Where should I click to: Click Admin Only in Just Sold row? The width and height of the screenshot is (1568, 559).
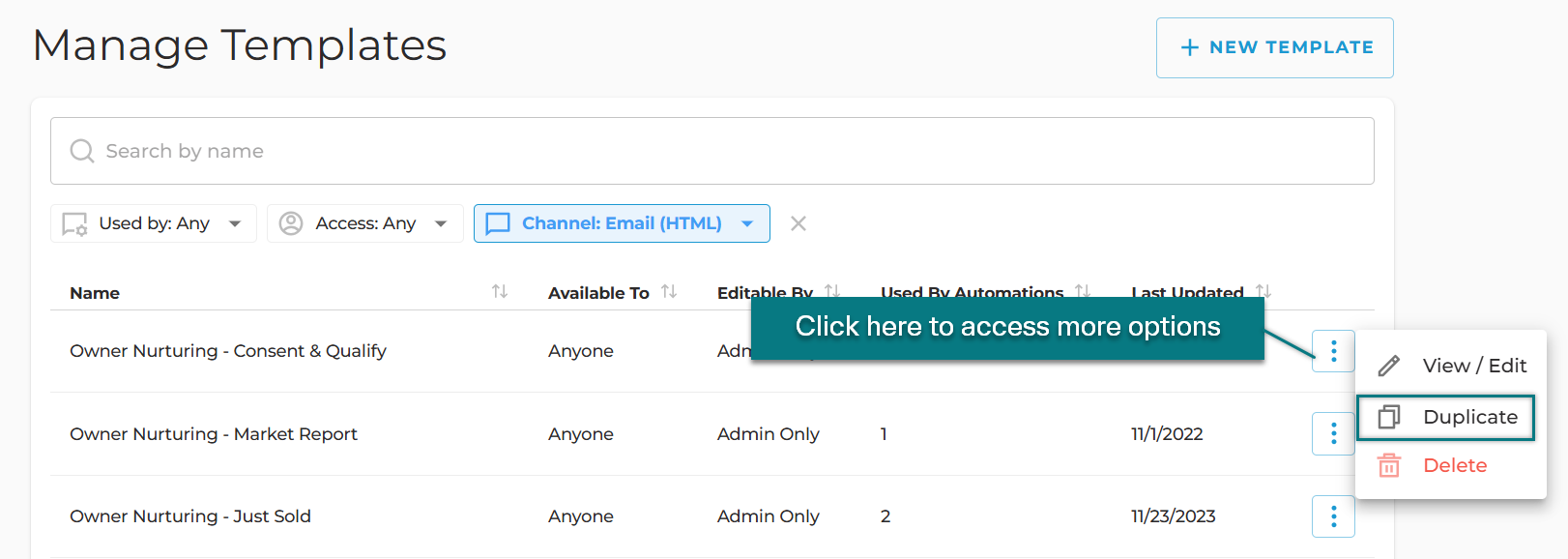coord(769,516)
